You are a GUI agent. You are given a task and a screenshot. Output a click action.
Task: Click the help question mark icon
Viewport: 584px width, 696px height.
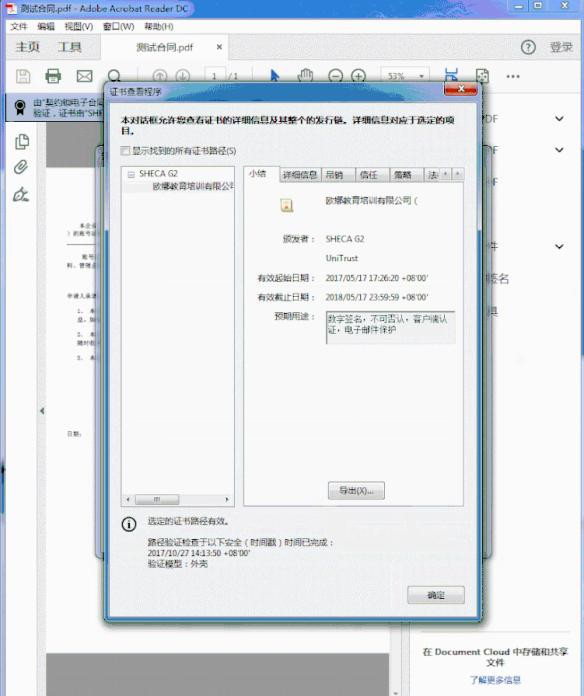pyautogui.click(x=528, y=47)
